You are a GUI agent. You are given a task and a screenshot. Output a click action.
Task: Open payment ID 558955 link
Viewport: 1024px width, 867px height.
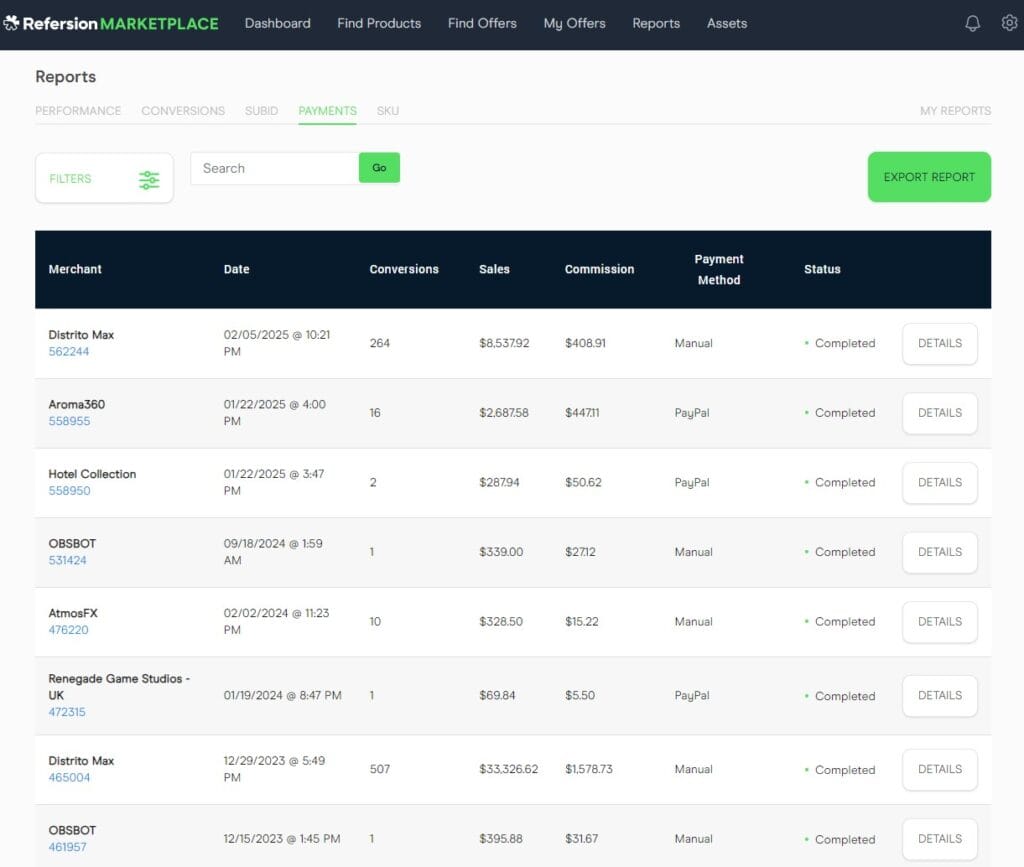tap(69, 421)
